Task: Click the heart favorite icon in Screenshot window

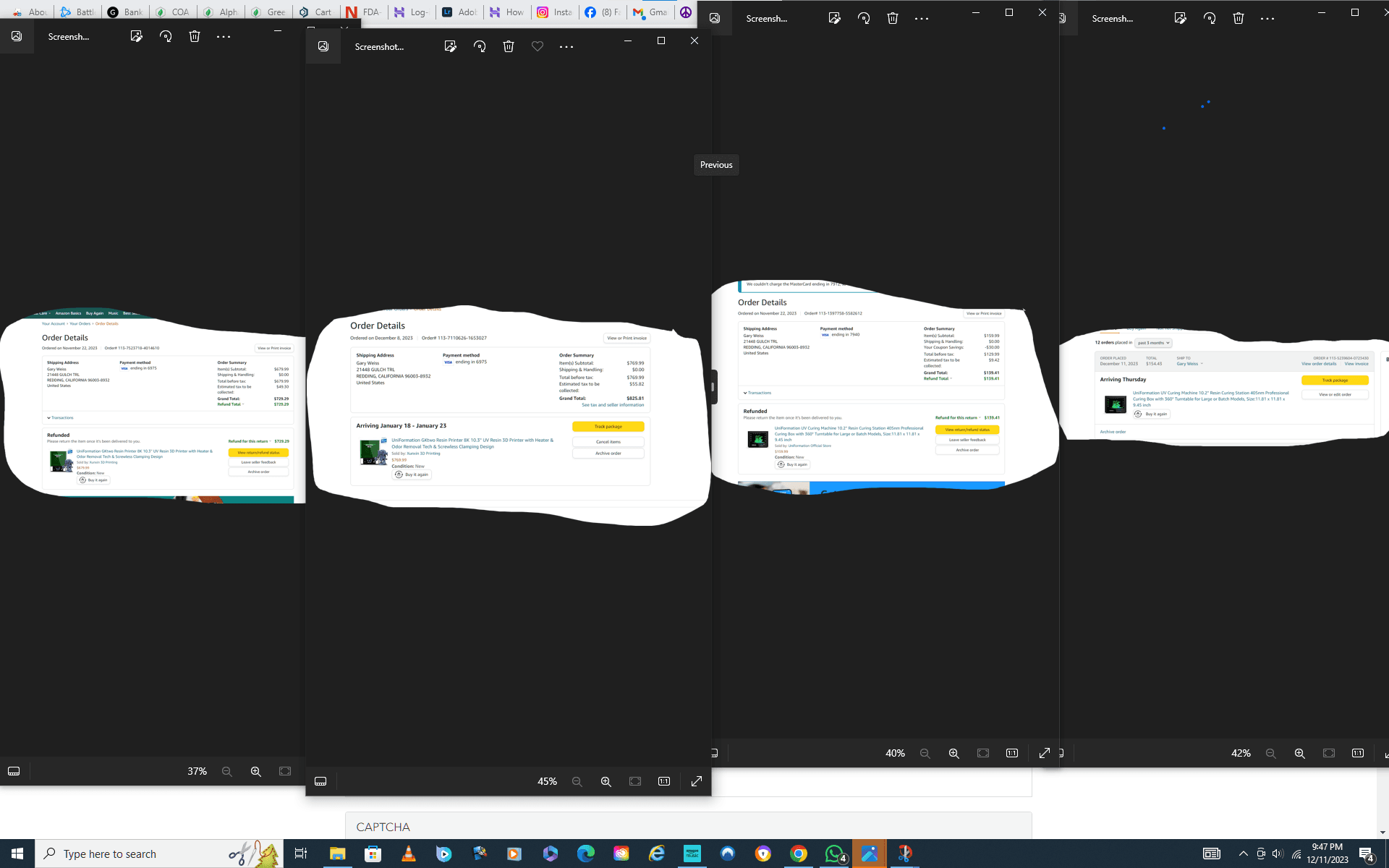Action: coord(537,46)
